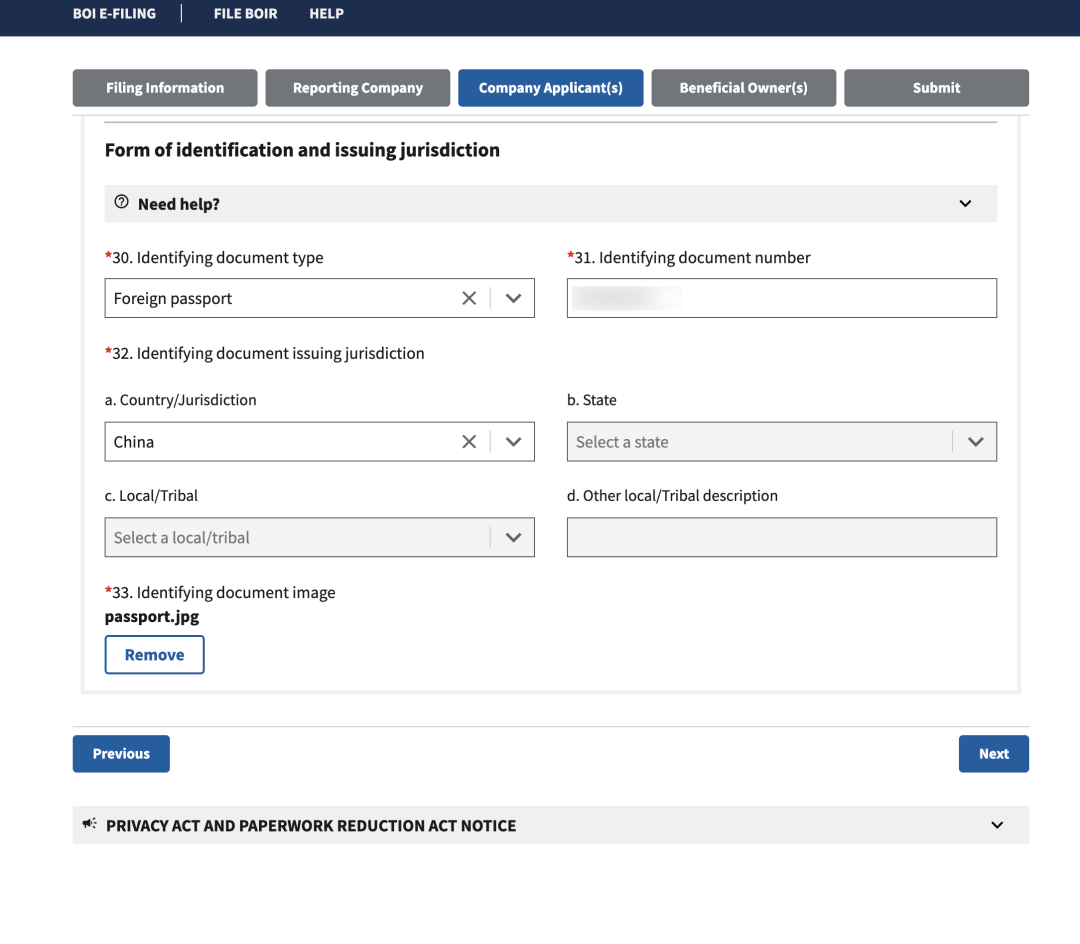
Task: Open the State dropdown
Action: tap(781, 442)
